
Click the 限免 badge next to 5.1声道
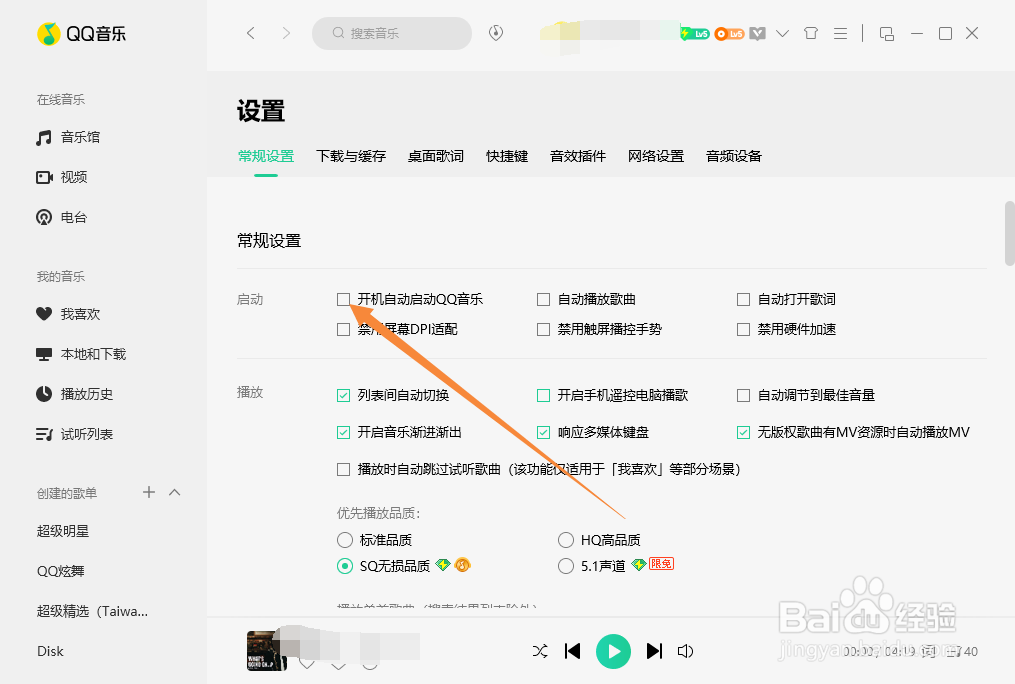pyautogui.click(x=661, y=564)
